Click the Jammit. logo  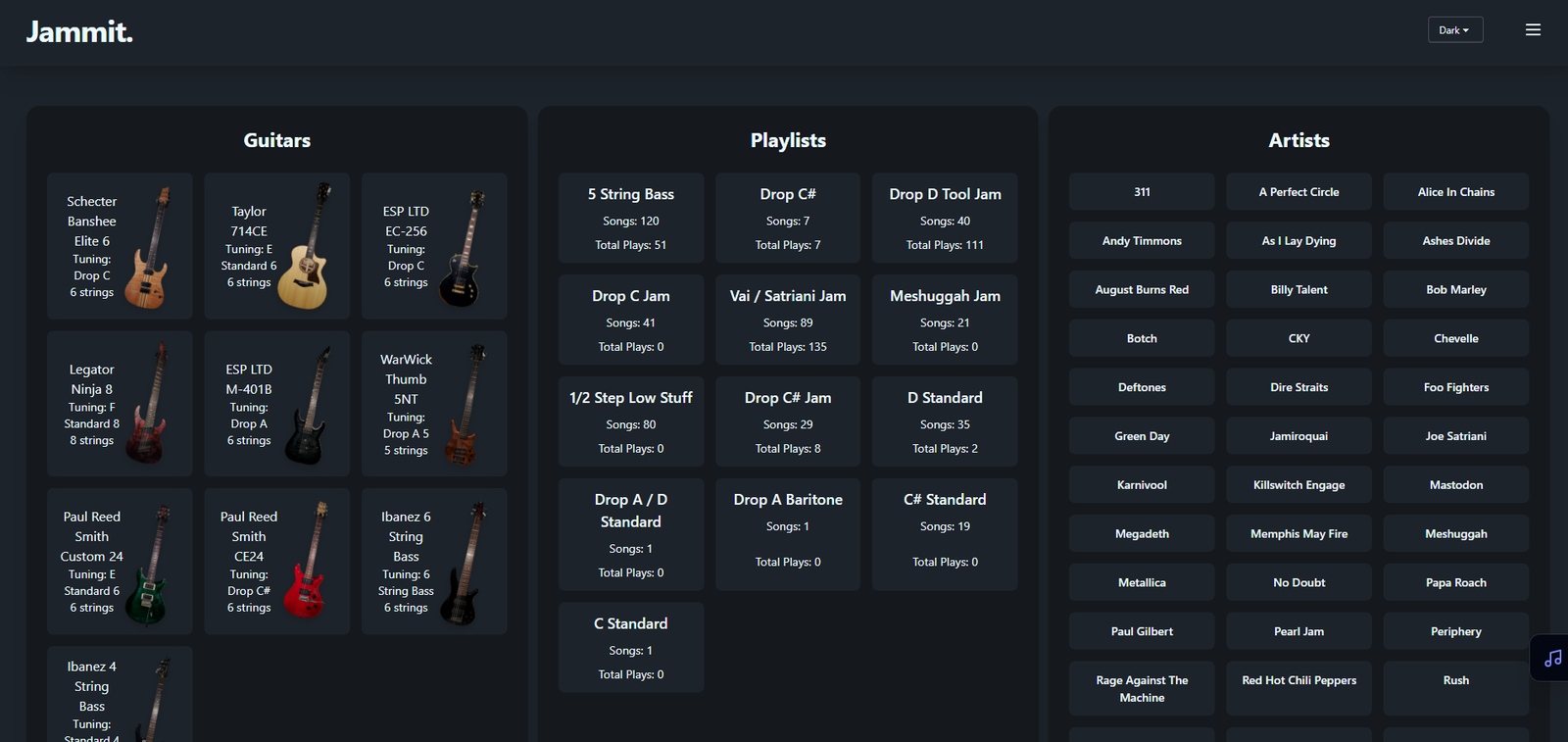click(79, 31)
